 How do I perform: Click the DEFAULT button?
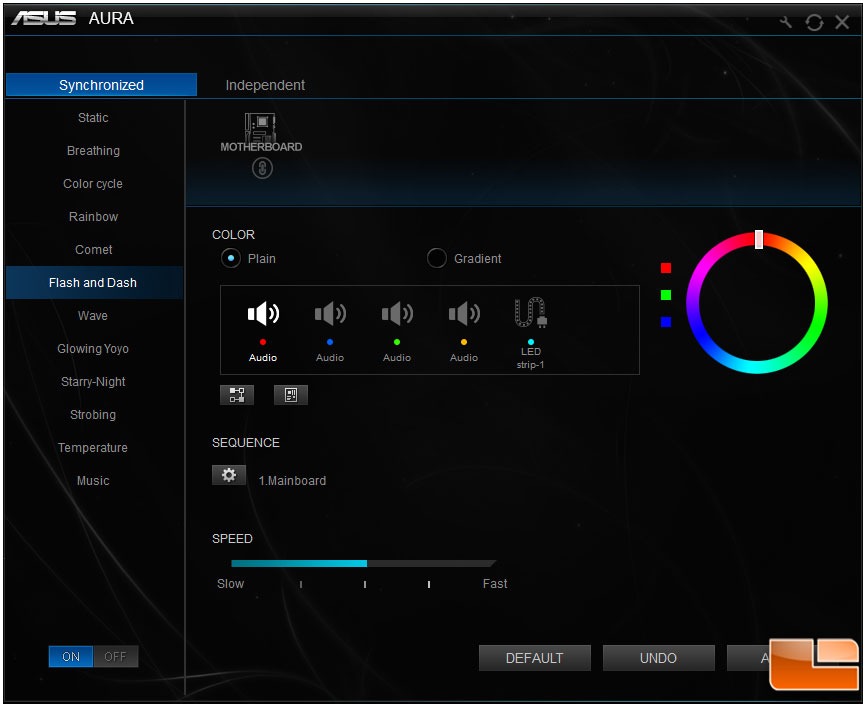tap(534, 658)
